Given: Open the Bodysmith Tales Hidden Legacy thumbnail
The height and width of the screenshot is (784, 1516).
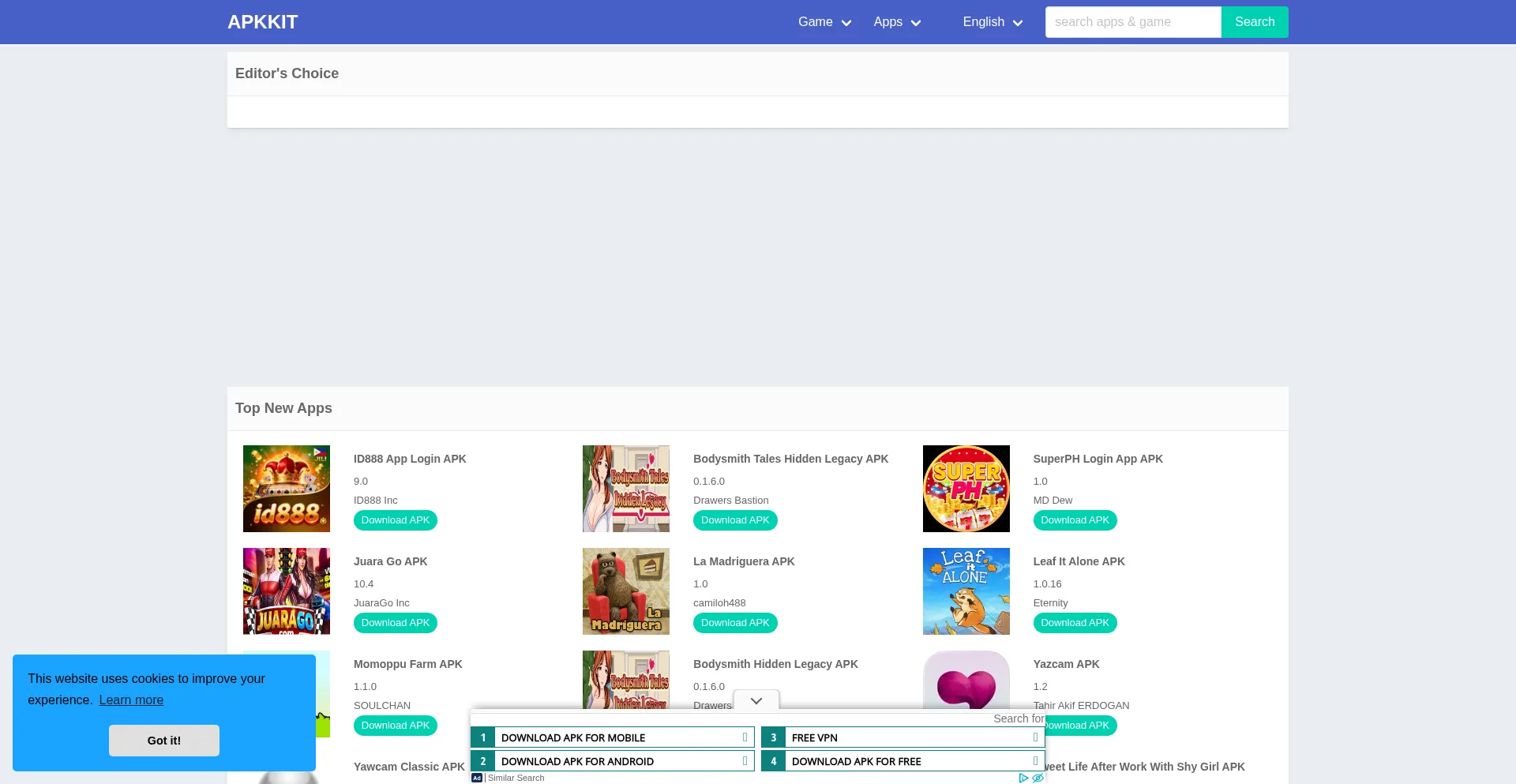Looking at the screenshot, I should click(x=626, y=489).
